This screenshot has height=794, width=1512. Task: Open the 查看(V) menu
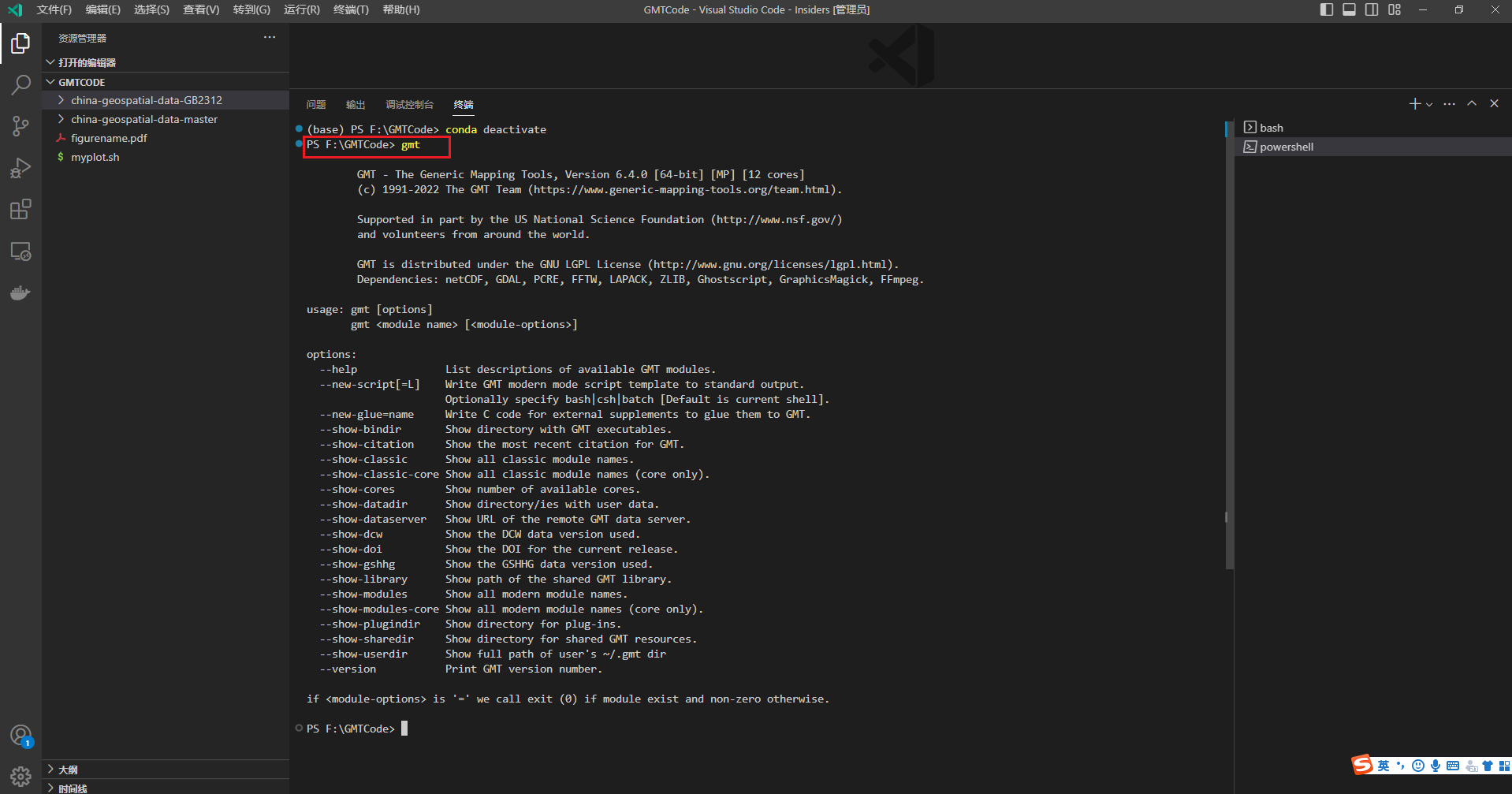tap(201, 9)
